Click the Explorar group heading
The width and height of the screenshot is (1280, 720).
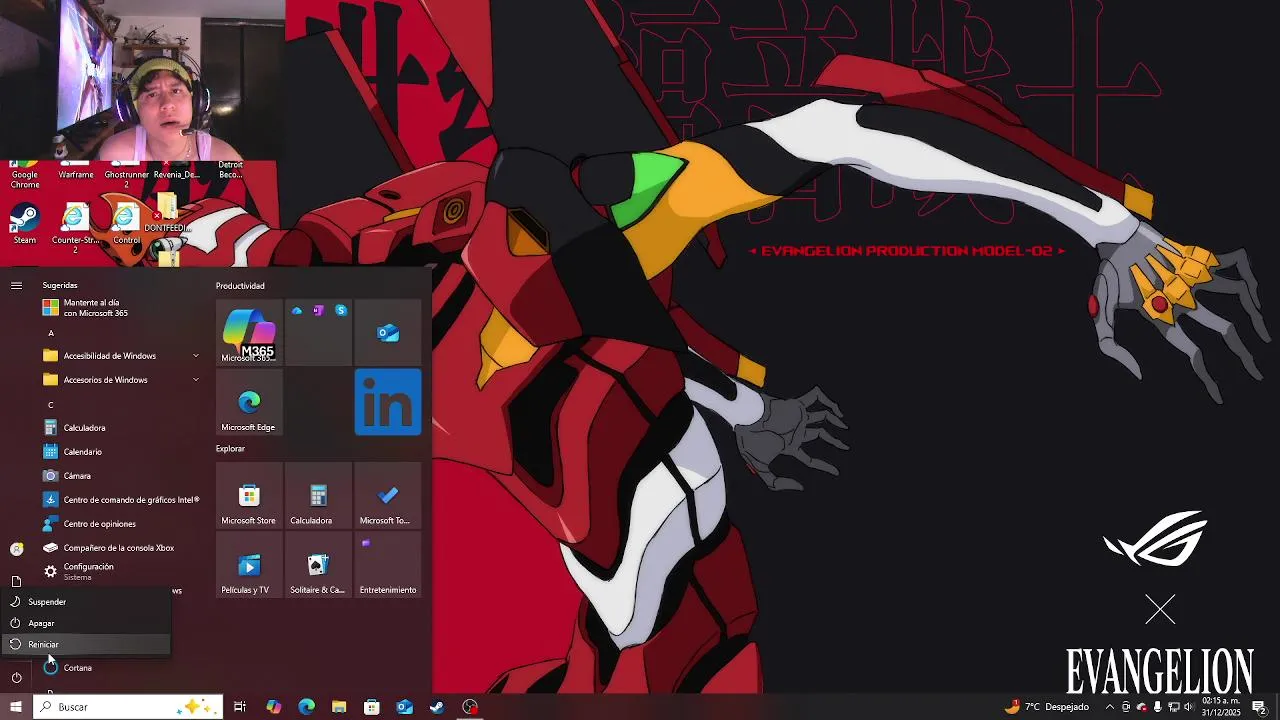[x=230, y=449]
